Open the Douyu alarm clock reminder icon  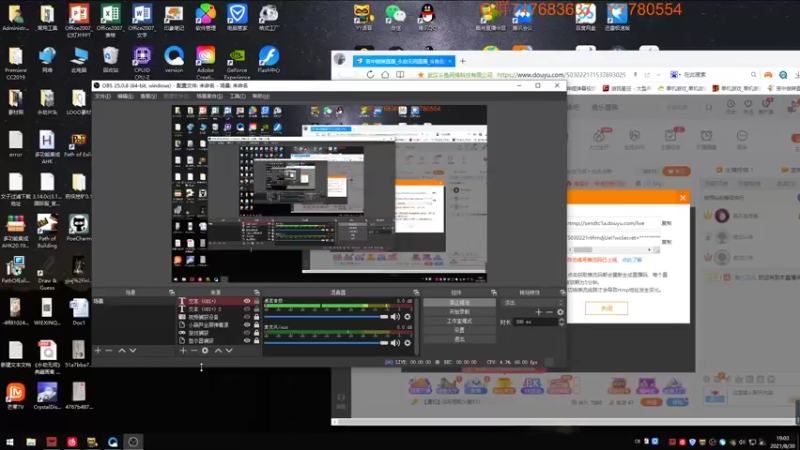[x=706, y=136]
